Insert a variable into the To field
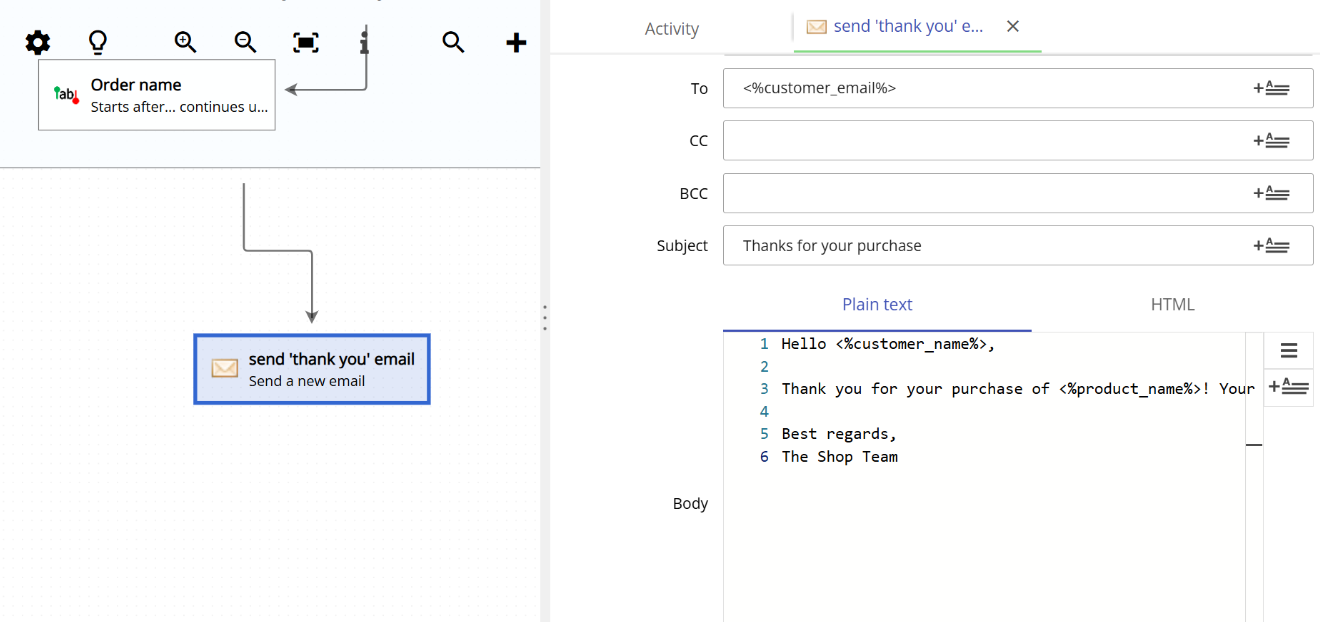This screenshot has width=1320, height=622. (x=1272, y=88)
